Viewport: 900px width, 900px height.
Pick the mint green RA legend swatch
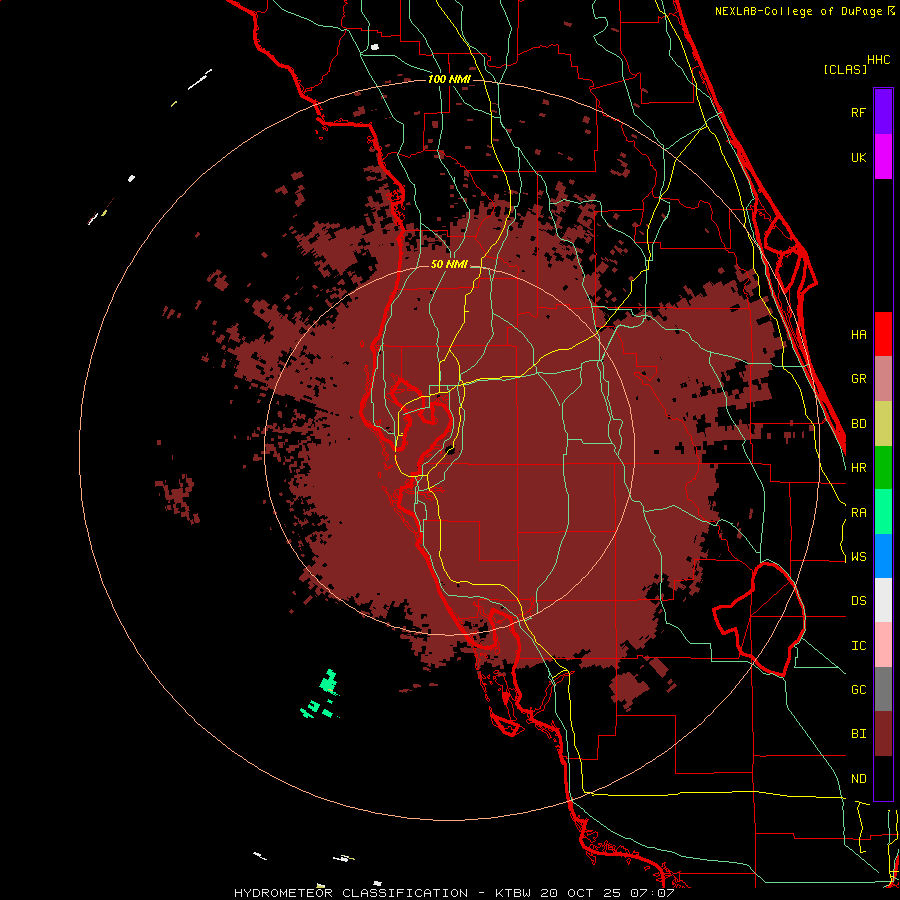[883, 512]
